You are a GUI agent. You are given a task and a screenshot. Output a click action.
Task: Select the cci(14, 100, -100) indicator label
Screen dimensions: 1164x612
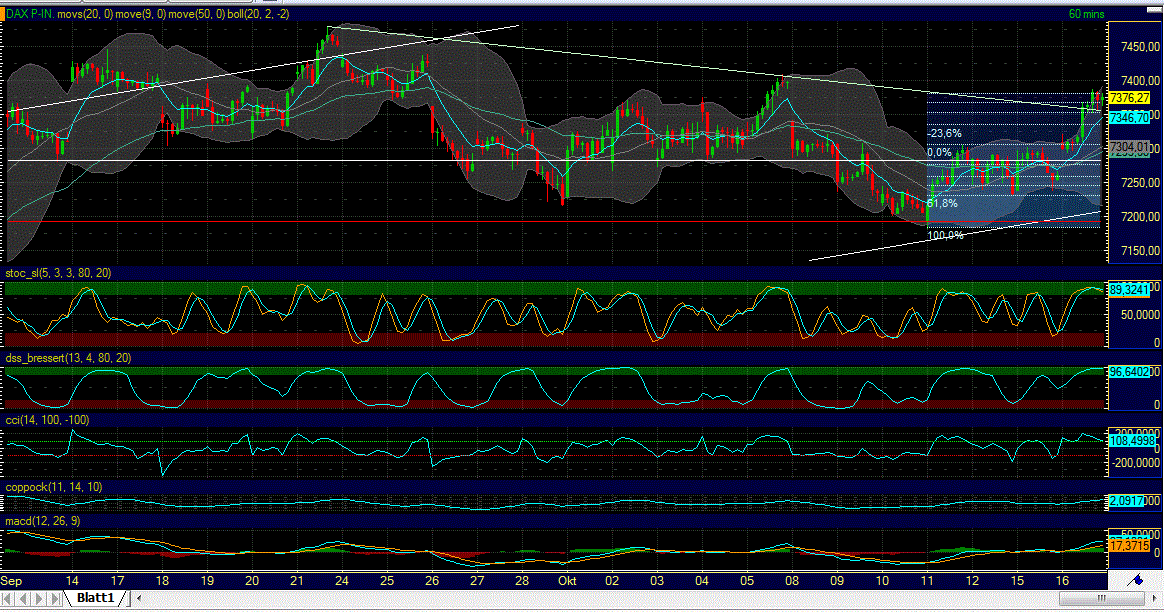[x=48, y=420]
